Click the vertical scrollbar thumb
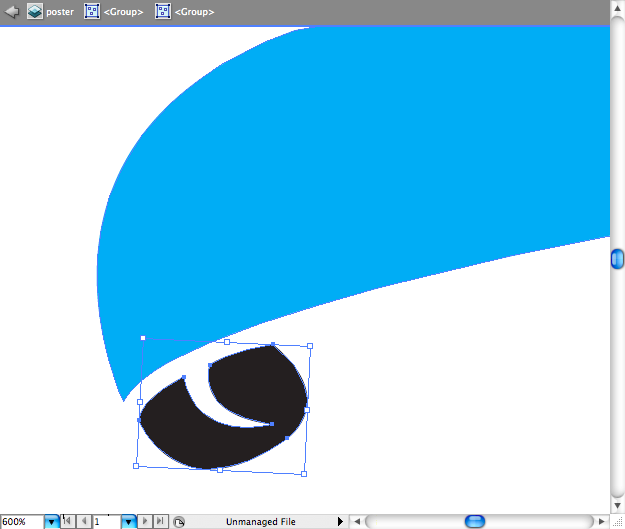625x529 pixels. coord(617,259)
